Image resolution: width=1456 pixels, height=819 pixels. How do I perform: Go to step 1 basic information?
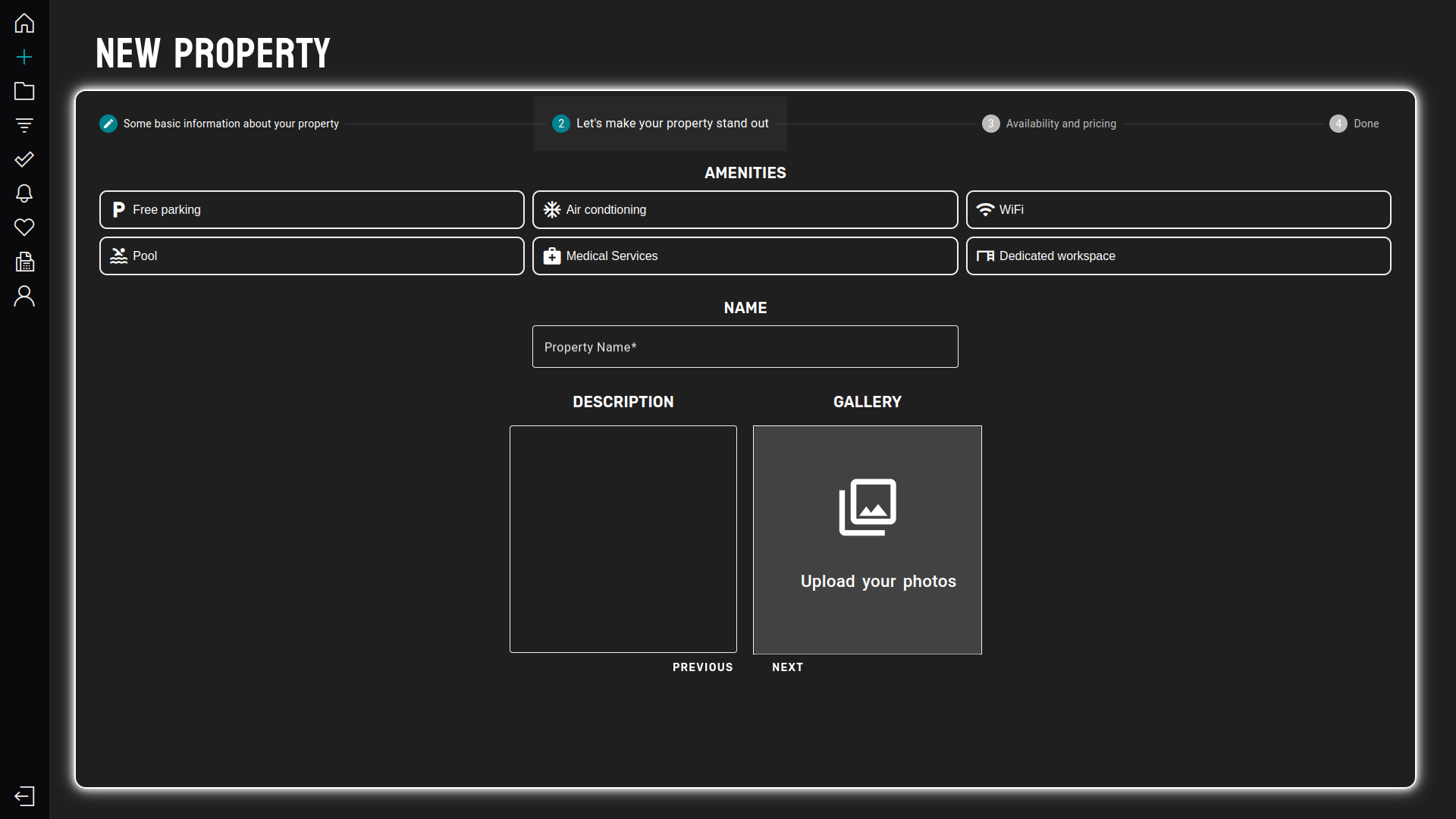[219, 124]
